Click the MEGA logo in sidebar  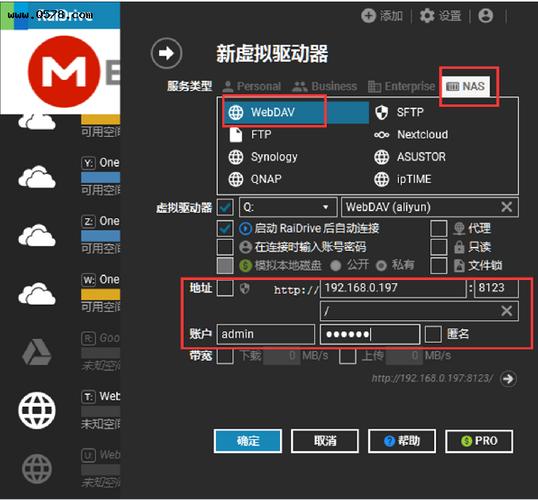point(64,72)
